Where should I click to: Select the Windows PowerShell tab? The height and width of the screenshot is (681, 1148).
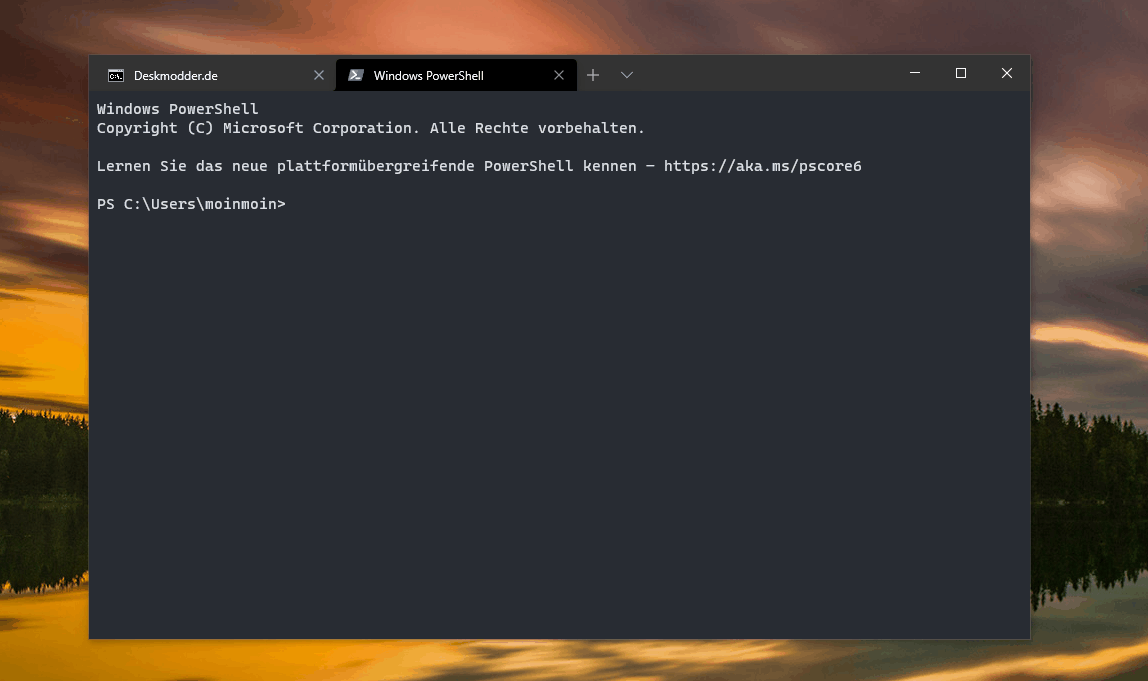456,75
